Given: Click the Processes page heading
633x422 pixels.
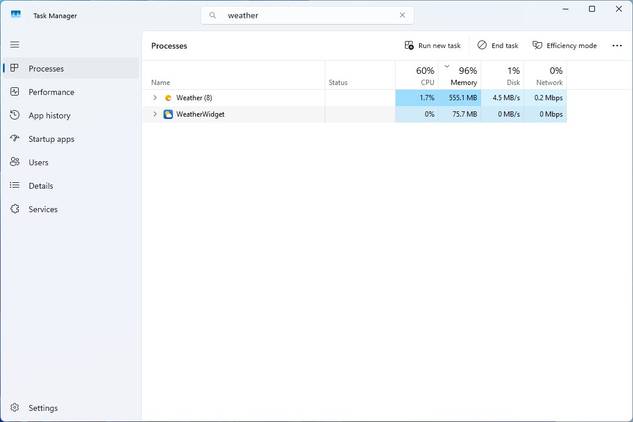Looking at the screenshot, I should (169, 46).
